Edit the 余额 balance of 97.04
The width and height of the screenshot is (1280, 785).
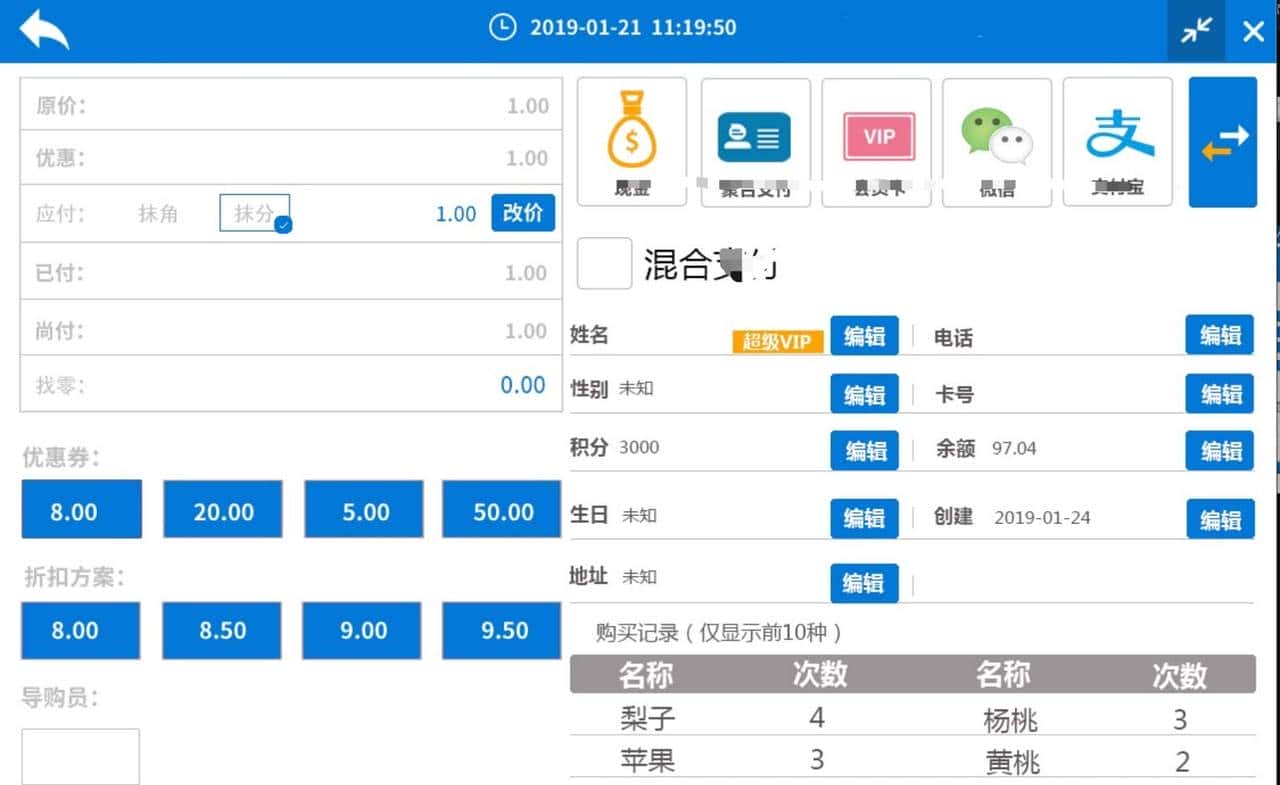pyautogui.click(x=1219, y=452)
